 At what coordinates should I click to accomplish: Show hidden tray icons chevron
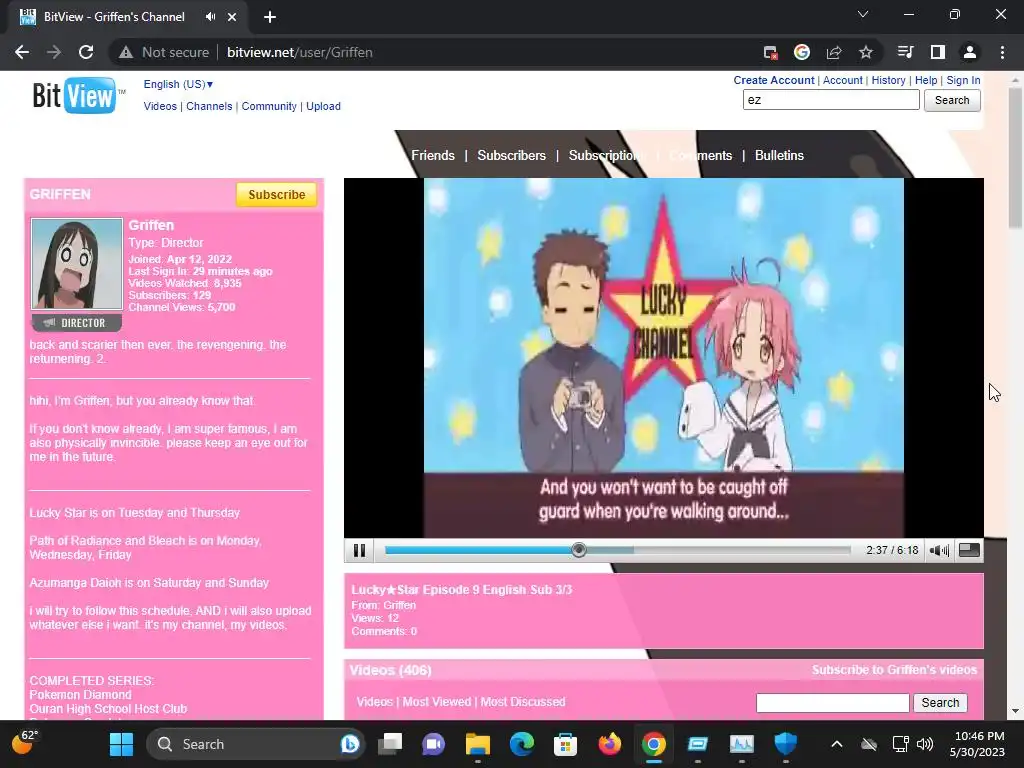[x=837, y=744]
